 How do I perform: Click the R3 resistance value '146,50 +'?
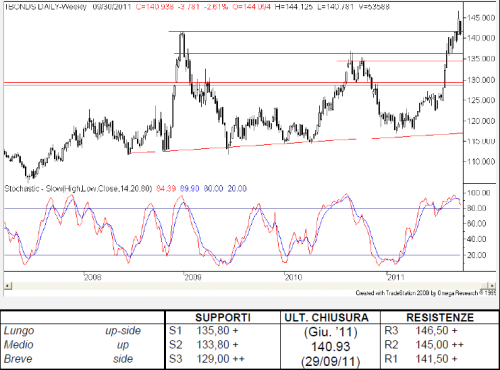click(x=436, y=330)
